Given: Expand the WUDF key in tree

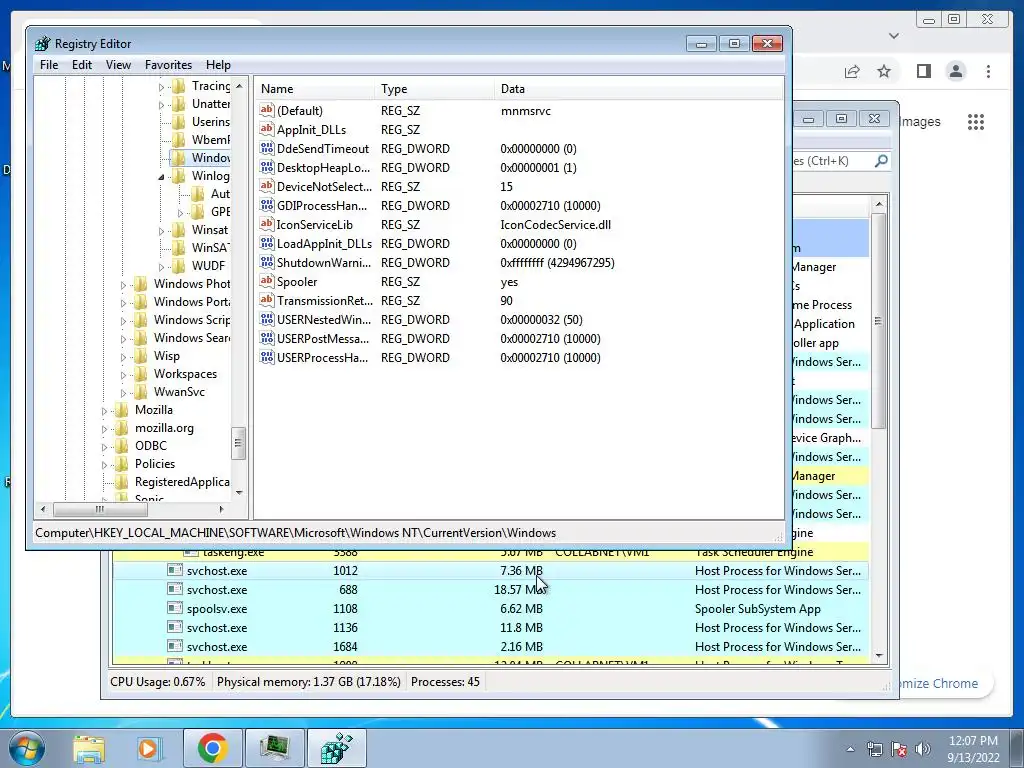Looking at the screenshot, I should (161, 266).
